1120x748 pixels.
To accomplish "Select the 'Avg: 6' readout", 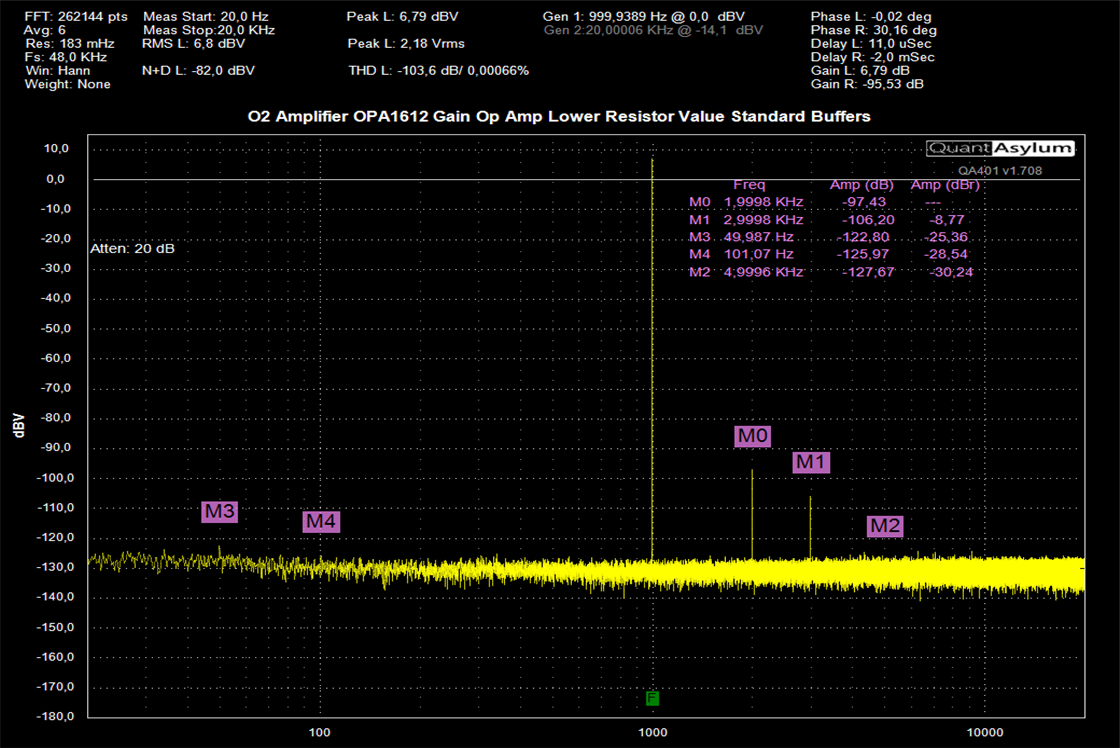I will (44, 30).
